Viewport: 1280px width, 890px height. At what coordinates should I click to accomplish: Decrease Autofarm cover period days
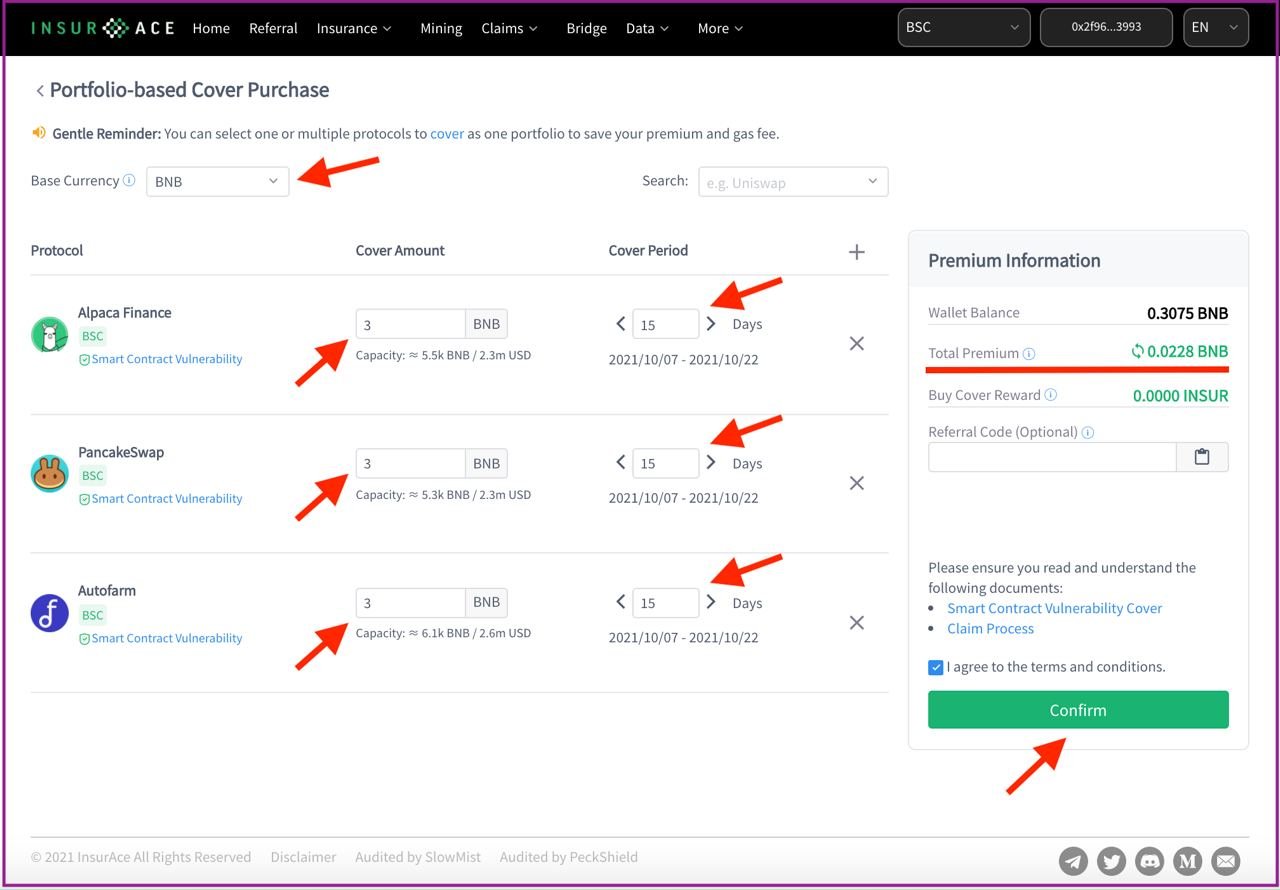point(621,602)
